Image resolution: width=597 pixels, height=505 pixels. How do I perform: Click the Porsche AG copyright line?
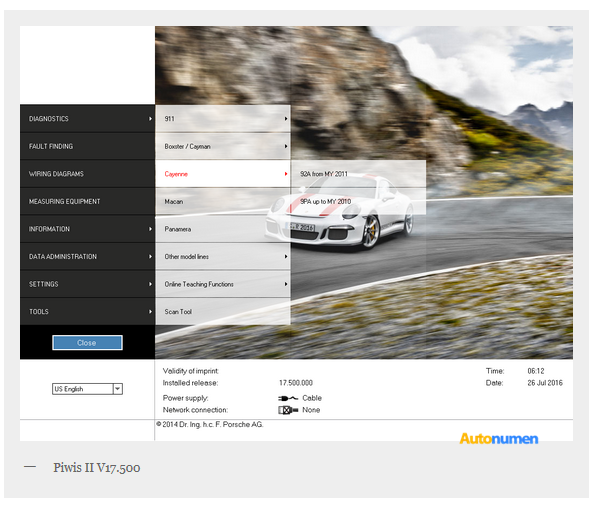click(x=210, y=424)
